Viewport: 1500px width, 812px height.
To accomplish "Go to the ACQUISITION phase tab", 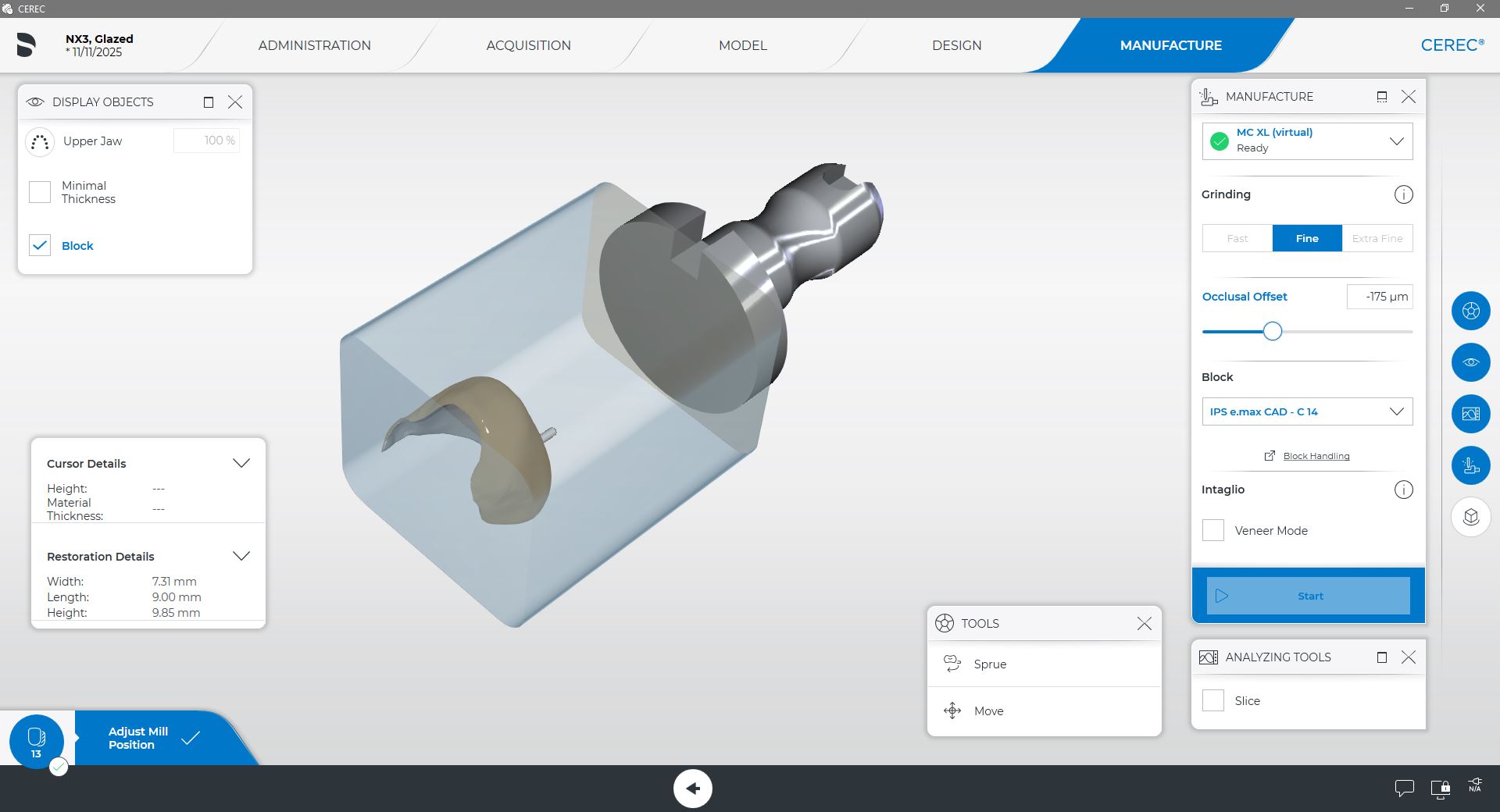I will click(x=528, y=45).
